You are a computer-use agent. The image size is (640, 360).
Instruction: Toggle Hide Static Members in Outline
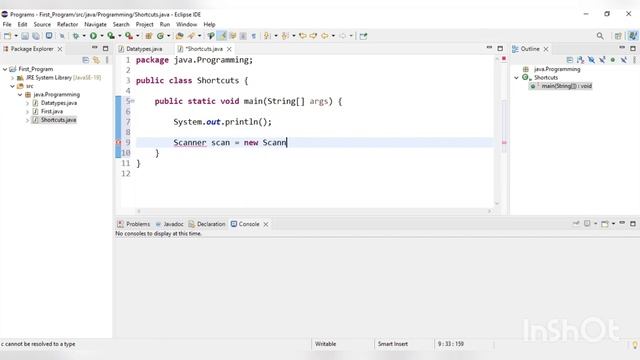pyautogui.click(x=602, y=60)
